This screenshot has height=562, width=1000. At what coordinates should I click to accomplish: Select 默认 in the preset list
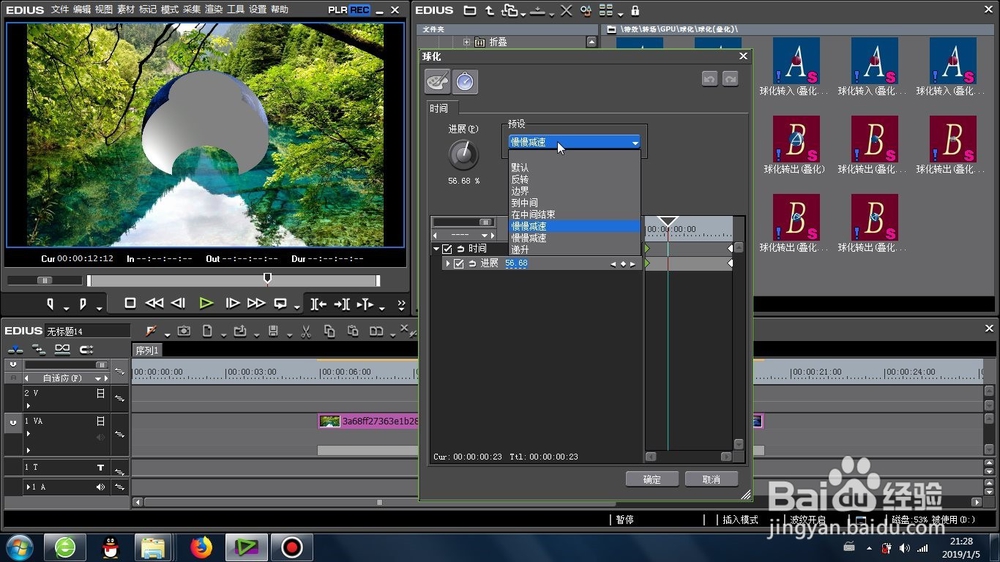(x=574, y=167)
